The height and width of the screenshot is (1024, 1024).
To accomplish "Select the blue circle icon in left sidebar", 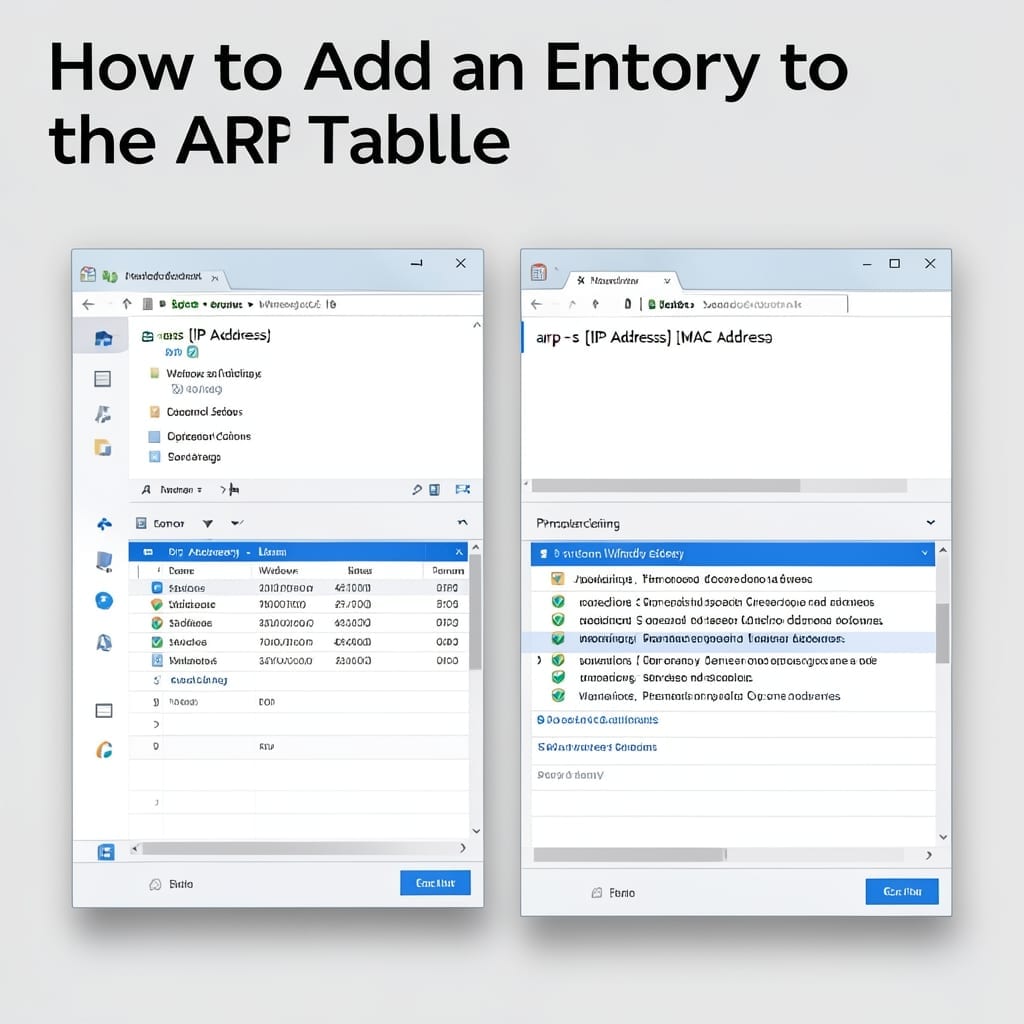I will click(104, 600).
